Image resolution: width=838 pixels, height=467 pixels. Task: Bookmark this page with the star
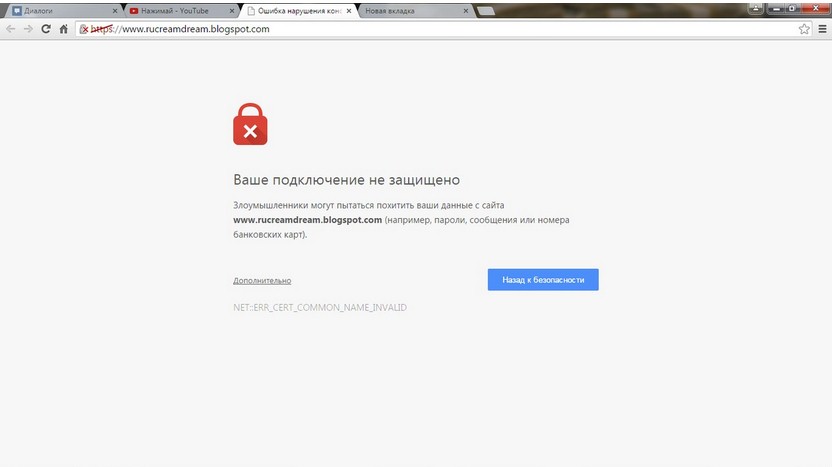coord(804,29)
